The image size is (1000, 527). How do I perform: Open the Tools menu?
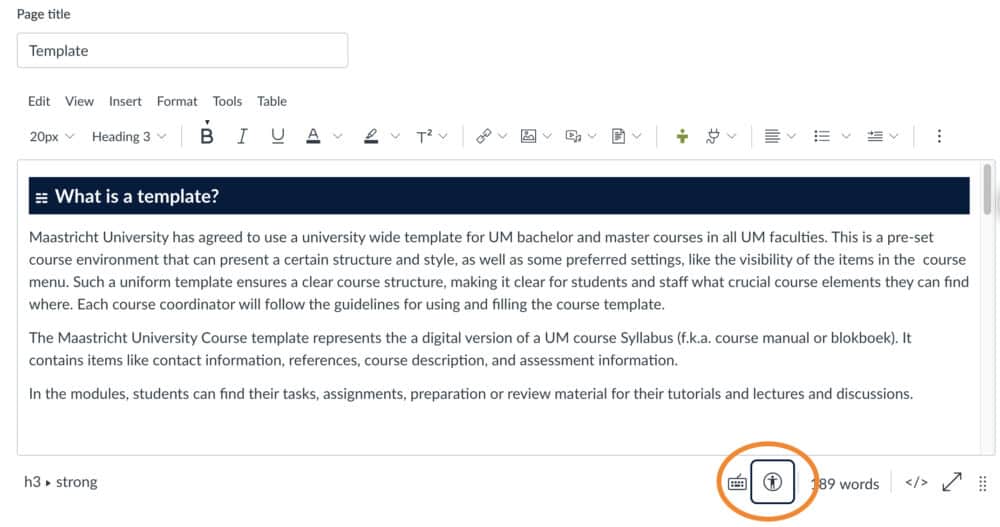(227, 101)
